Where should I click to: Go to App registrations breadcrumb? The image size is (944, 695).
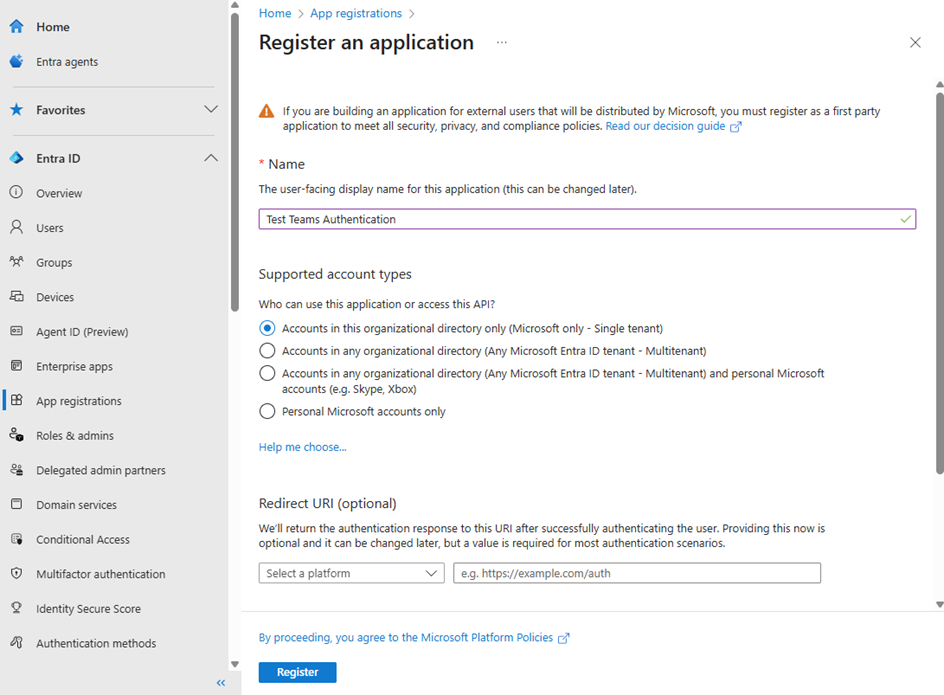[x=355, y=13]
